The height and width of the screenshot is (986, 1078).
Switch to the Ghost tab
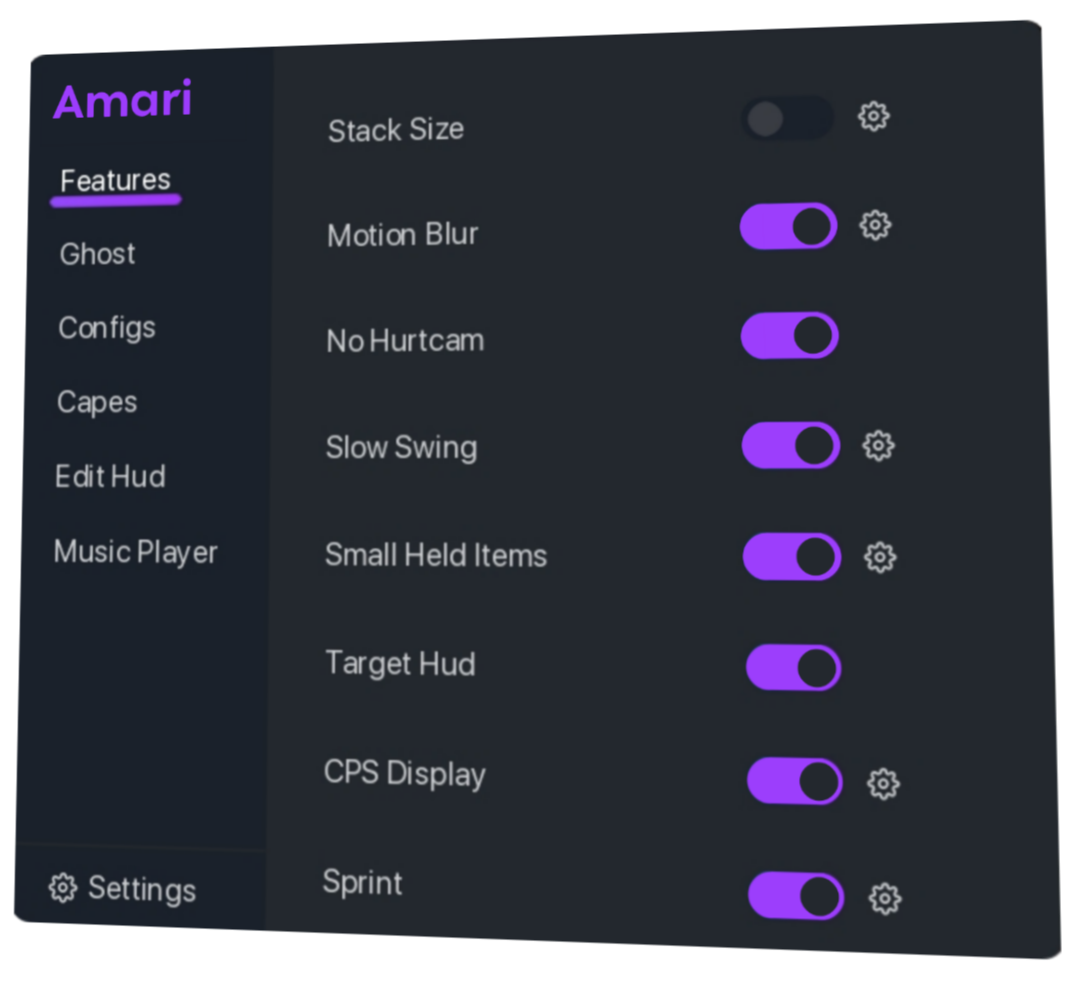98,254
